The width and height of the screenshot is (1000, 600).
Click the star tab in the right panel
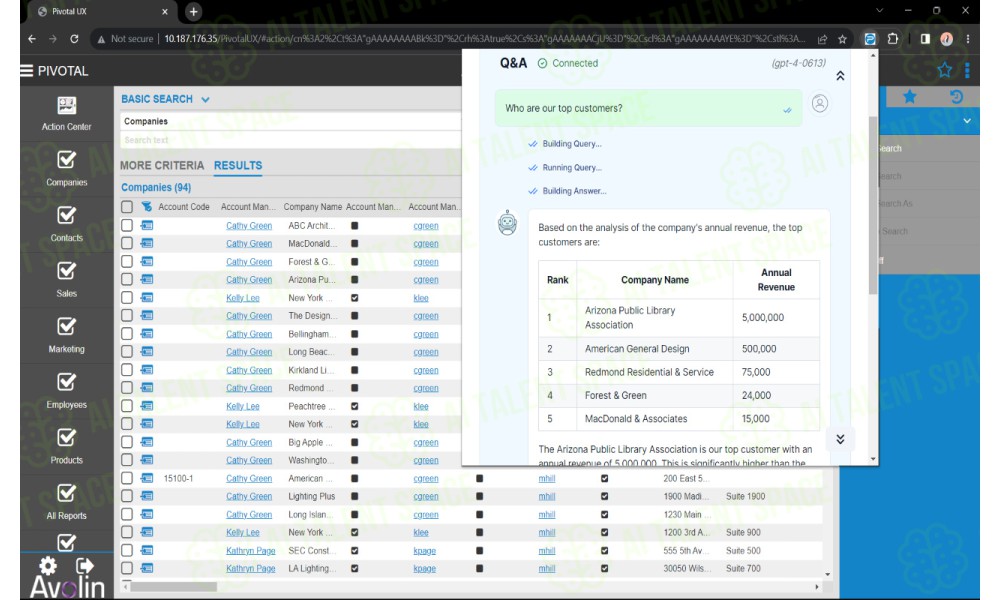click(x=909, y=97)
